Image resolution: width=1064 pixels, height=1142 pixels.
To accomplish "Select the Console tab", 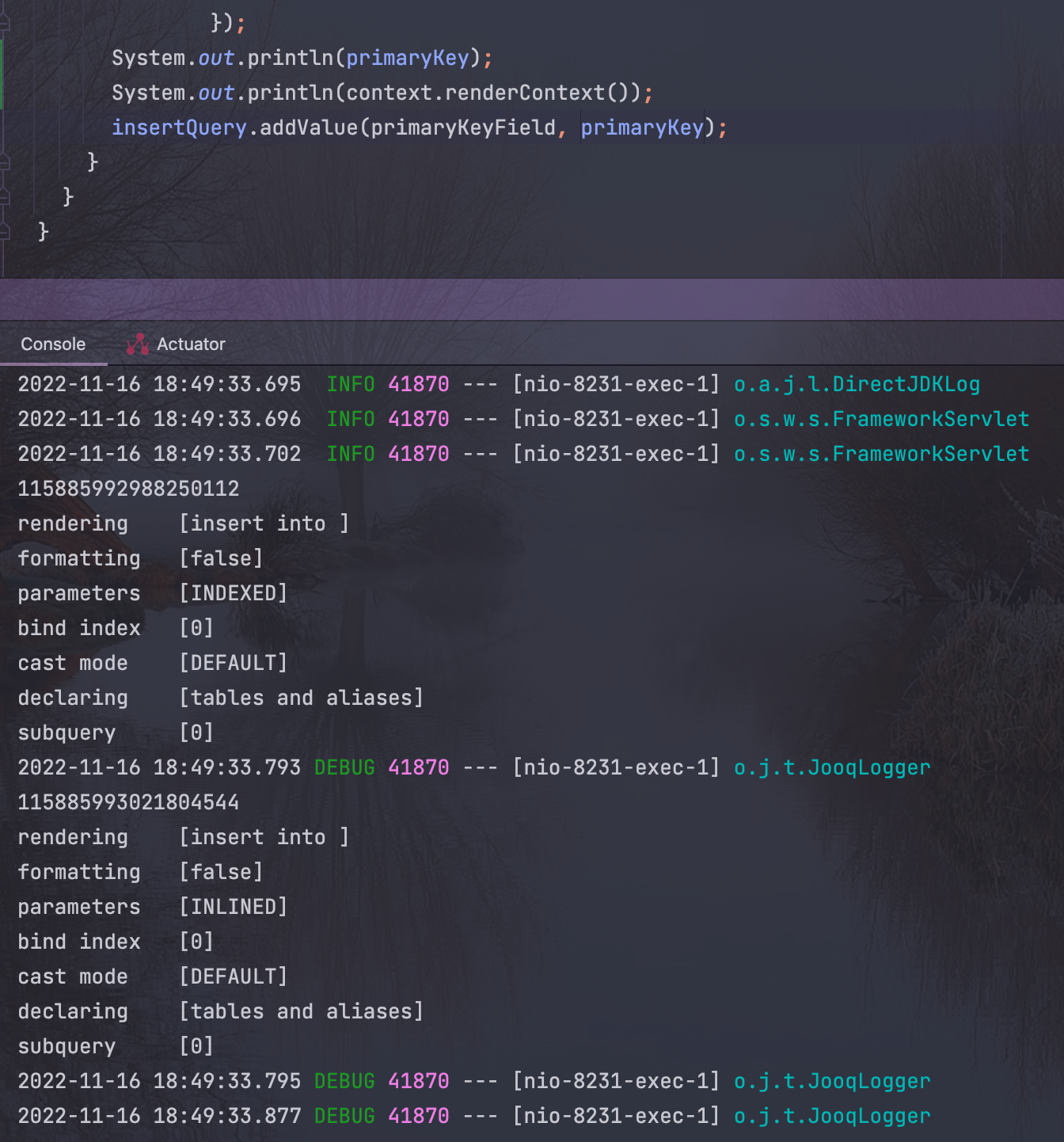I will 52,344.
